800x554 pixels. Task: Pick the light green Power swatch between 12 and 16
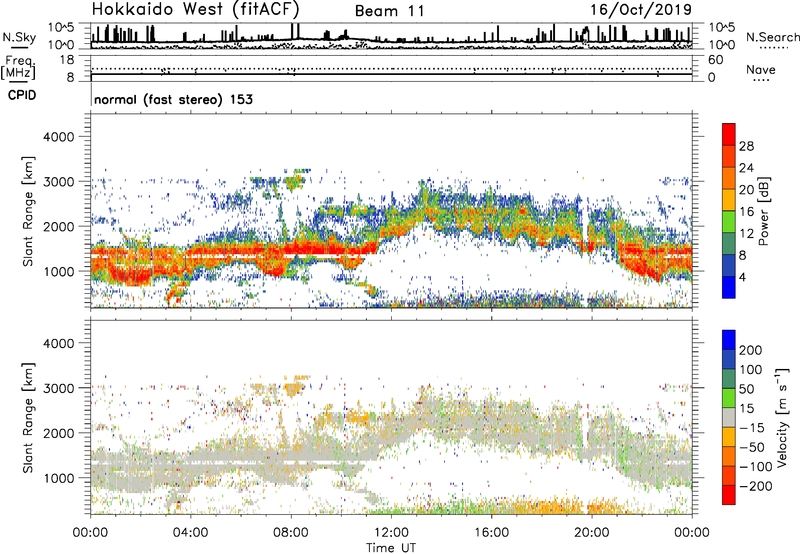729,222
